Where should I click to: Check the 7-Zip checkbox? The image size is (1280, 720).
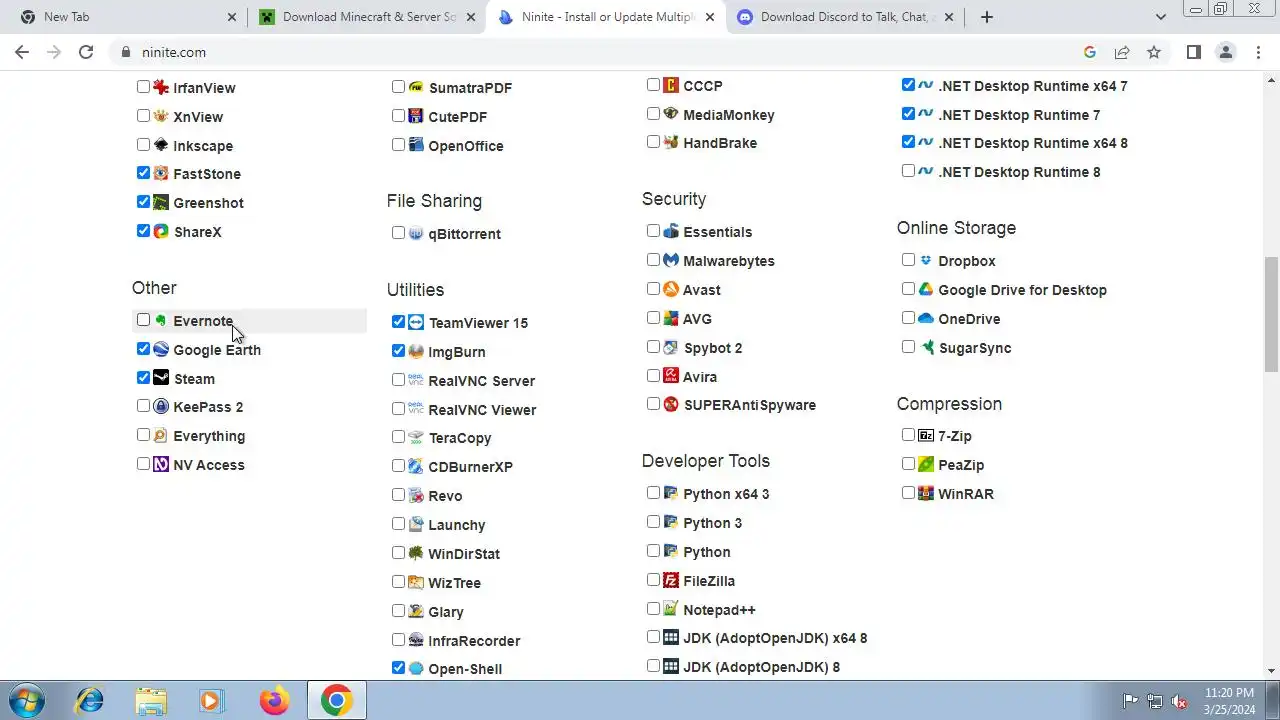(x=908, y=435)
